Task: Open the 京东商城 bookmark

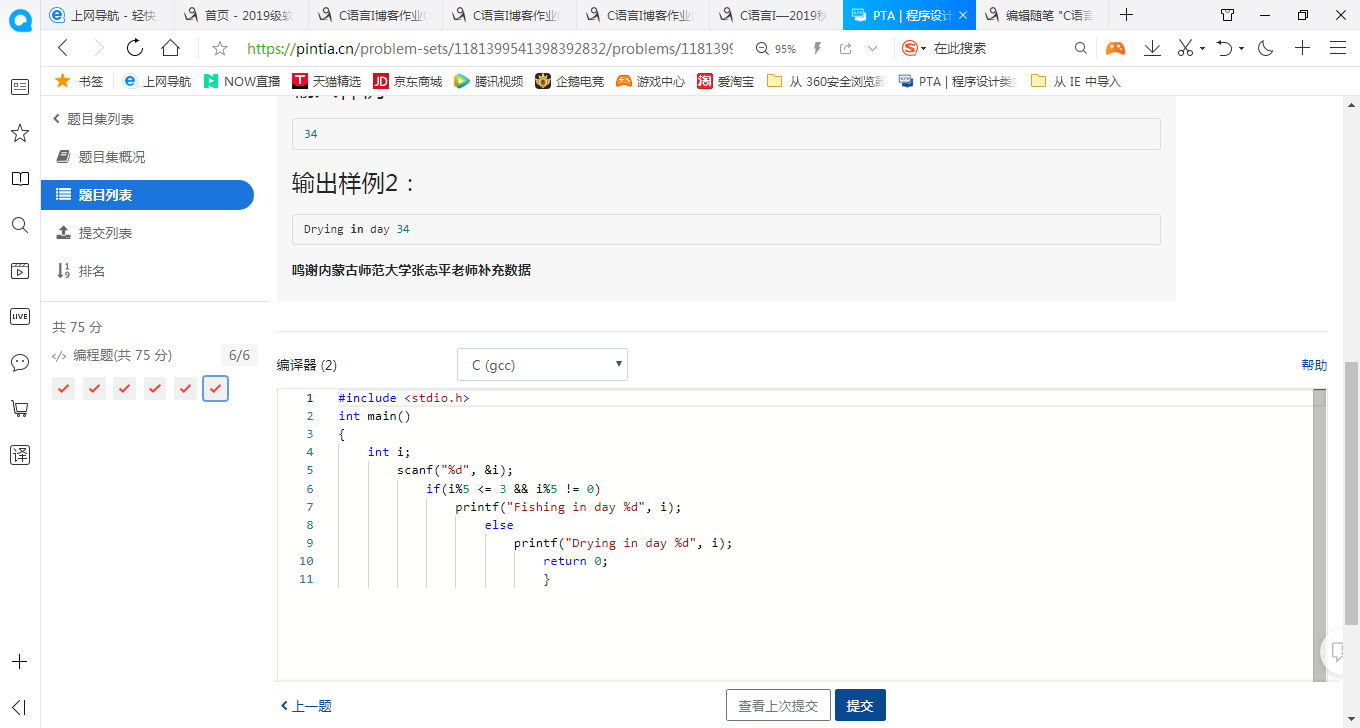Action: (x=408, y=81)
